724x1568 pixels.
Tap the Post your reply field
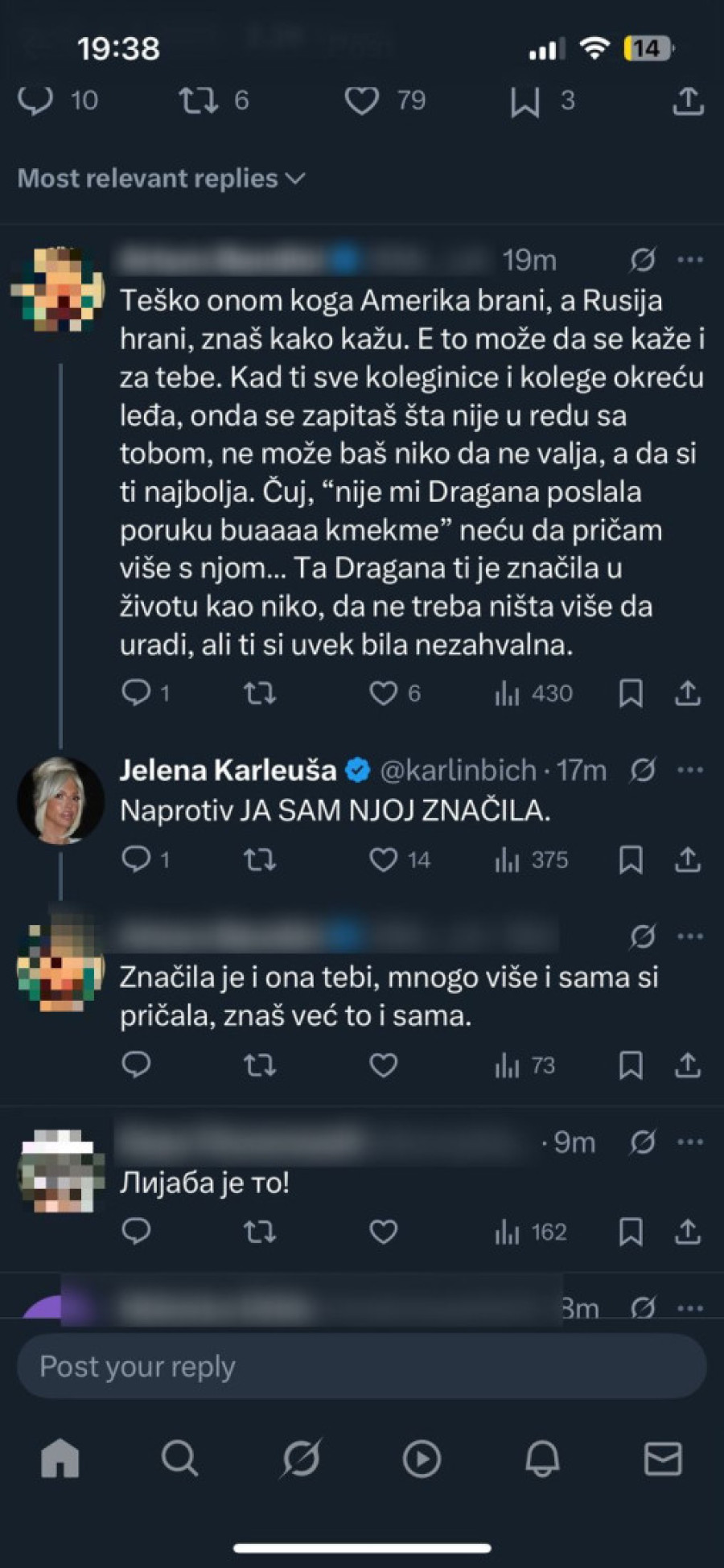click(x=362, y=1366)
